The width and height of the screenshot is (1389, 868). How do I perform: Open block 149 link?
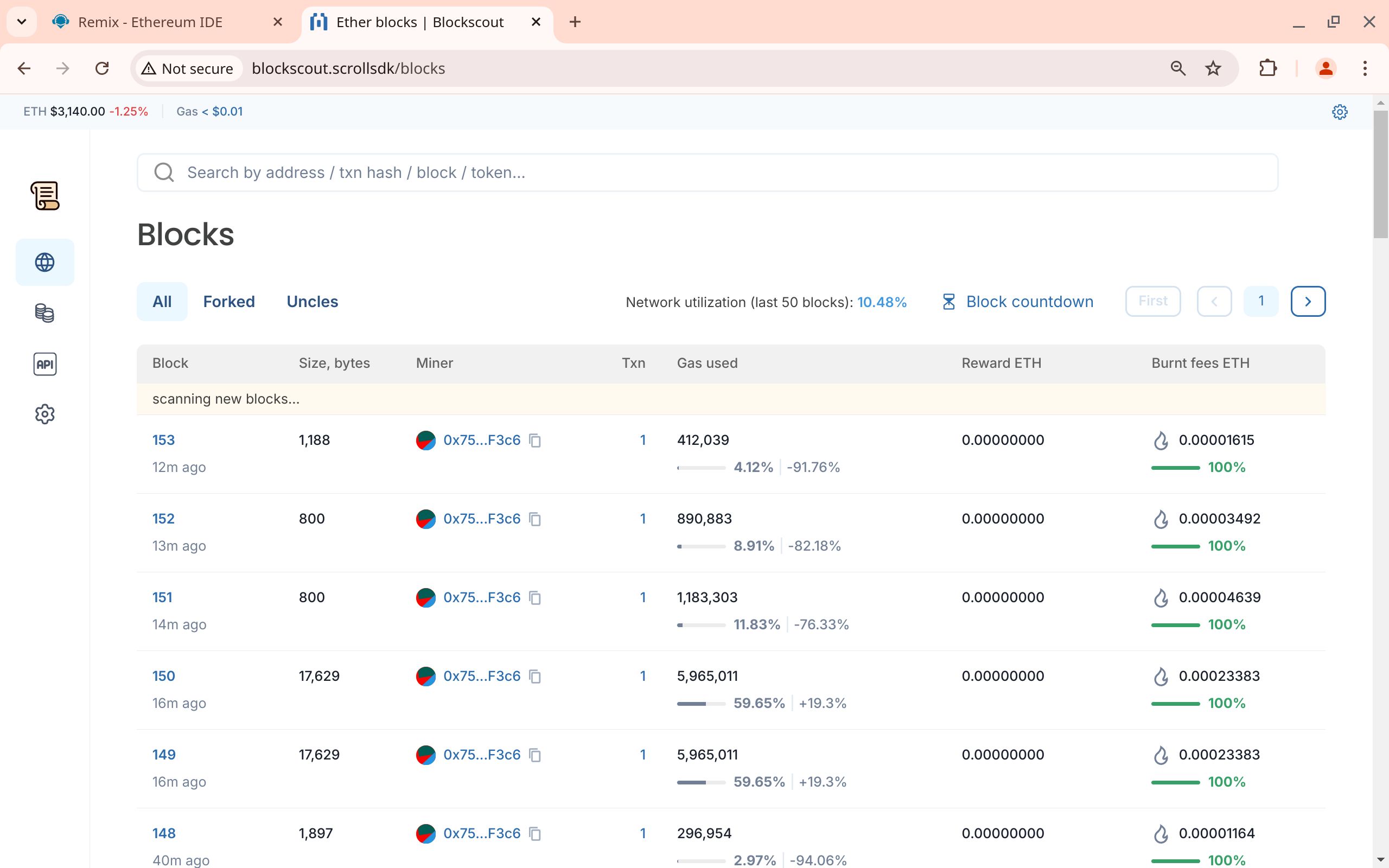click(x=164, y=755)
